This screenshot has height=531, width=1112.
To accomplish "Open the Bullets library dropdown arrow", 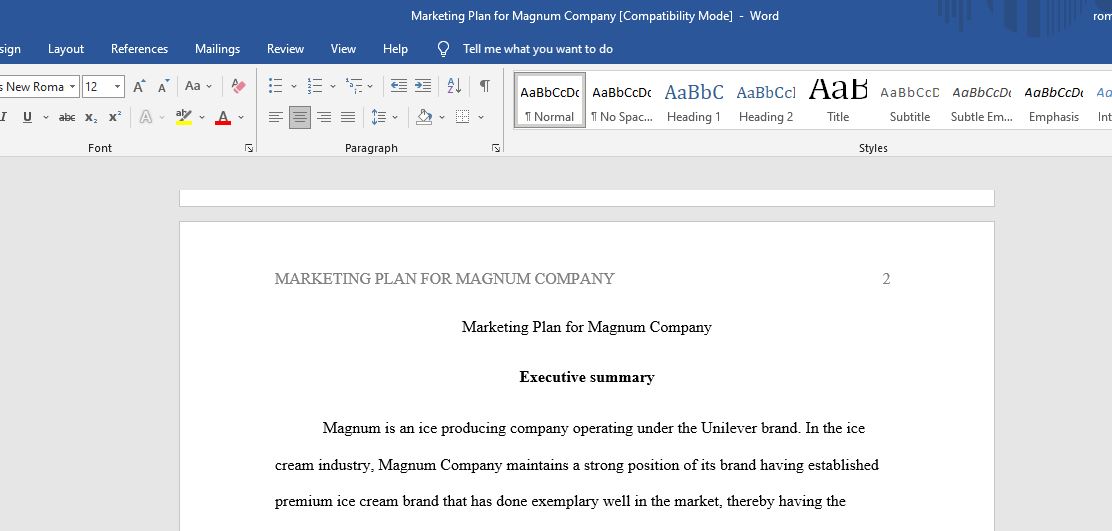I will point(294,86).
